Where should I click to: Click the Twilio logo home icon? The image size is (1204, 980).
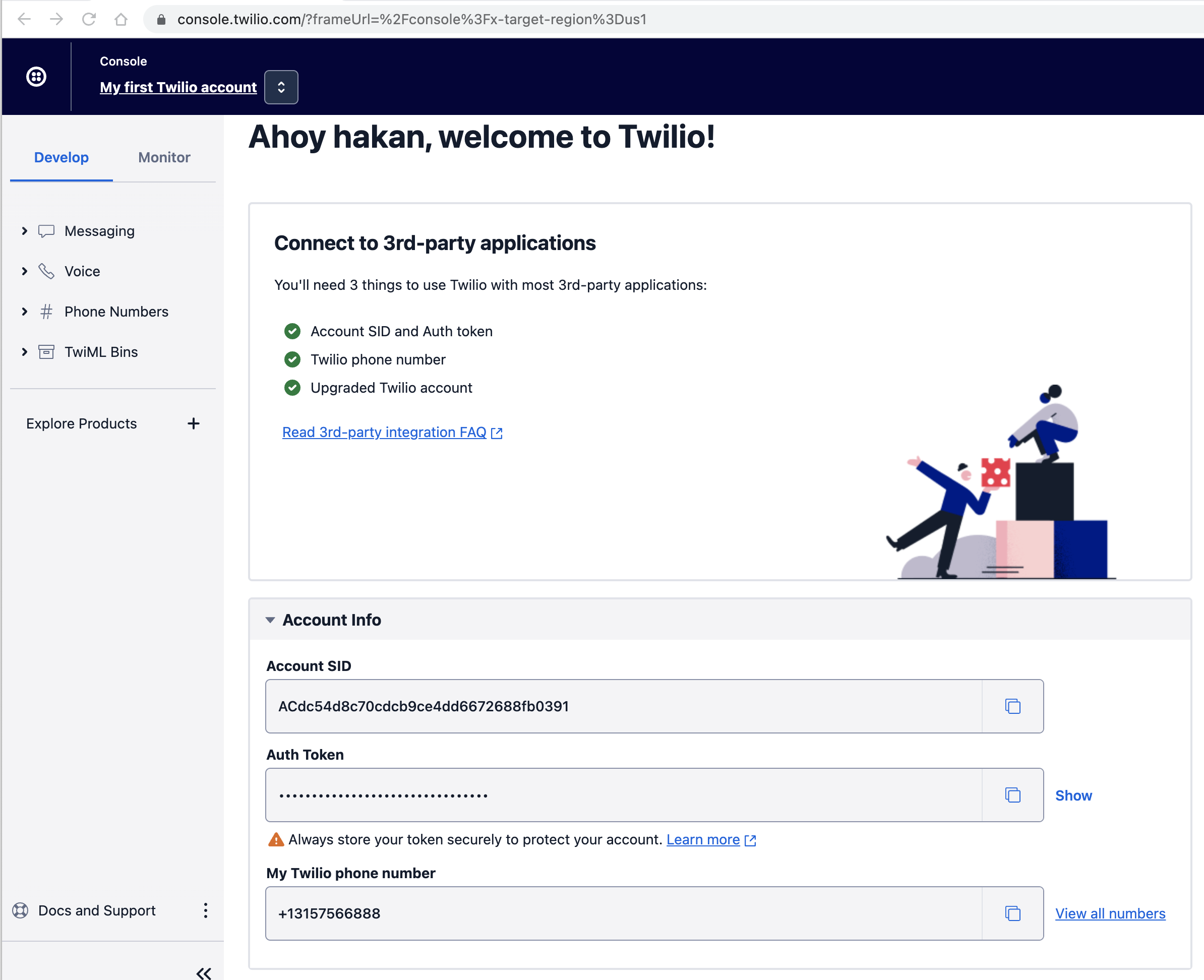pos(36,76)
